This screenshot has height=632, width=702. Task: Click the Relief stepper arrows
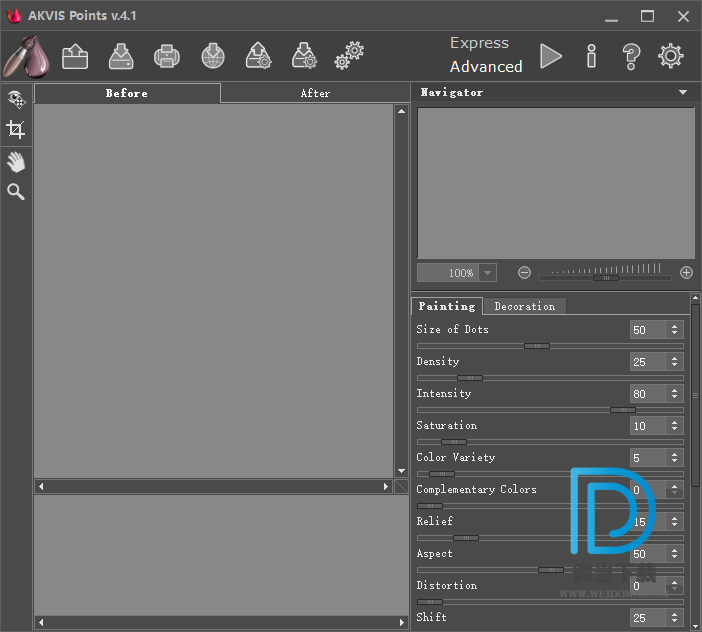click(x=674, y=521)
